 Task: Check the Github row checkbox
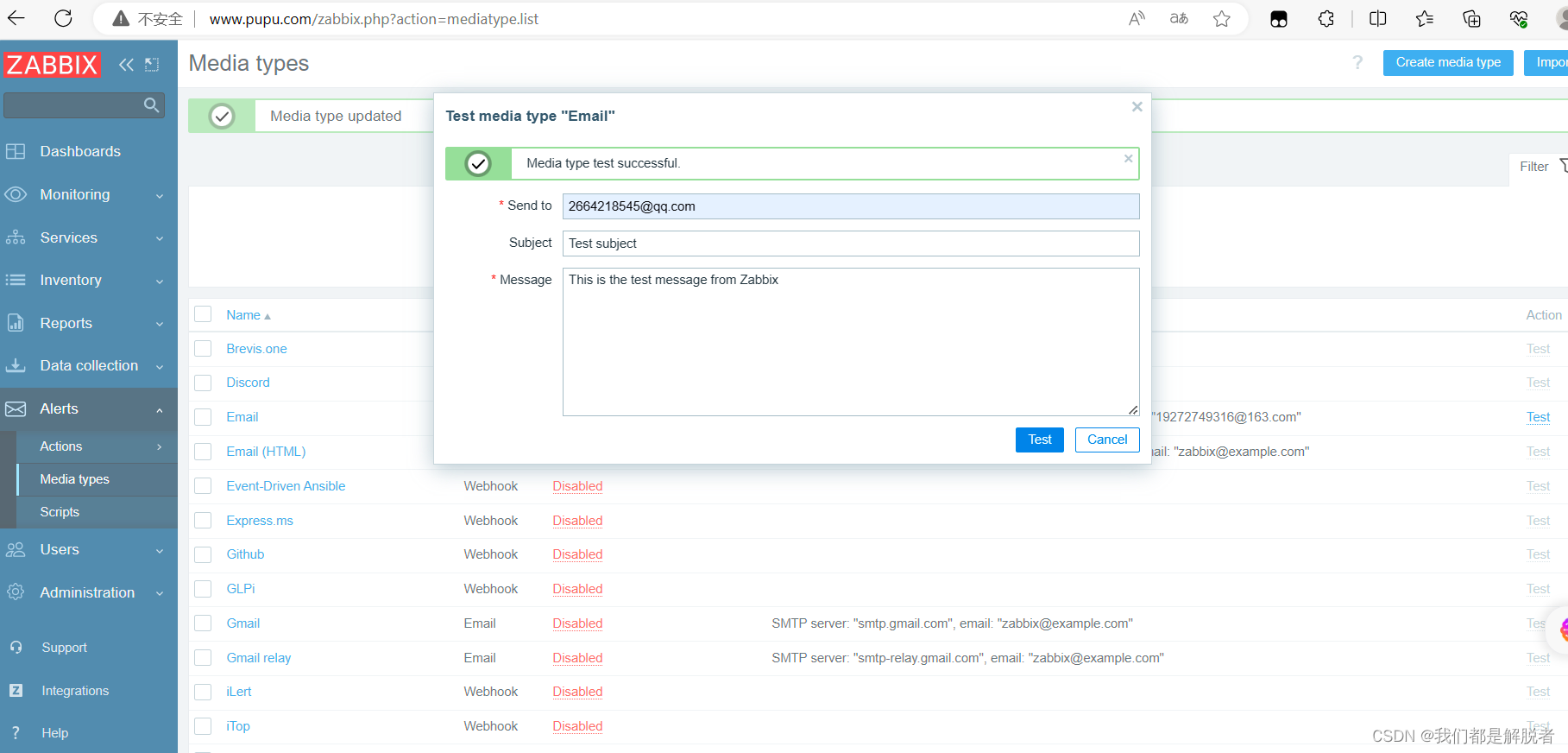pos(203,554)
